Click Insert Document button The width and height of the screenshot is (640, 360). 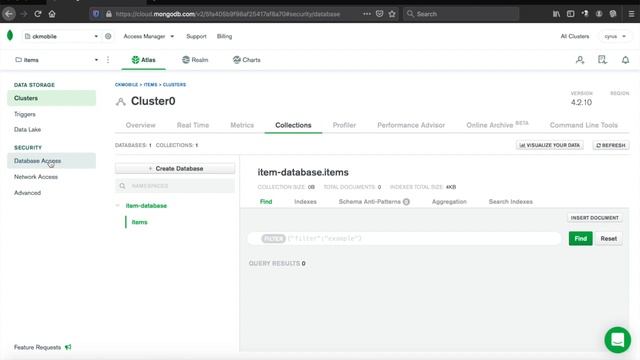point(594,218)
